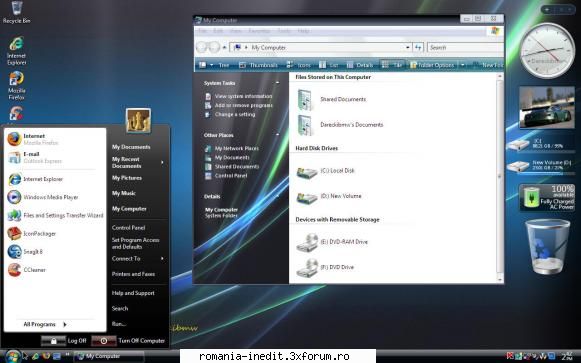Click the chess user picture in Start menu
Screen dimensions: 581x363
[138, 121]
